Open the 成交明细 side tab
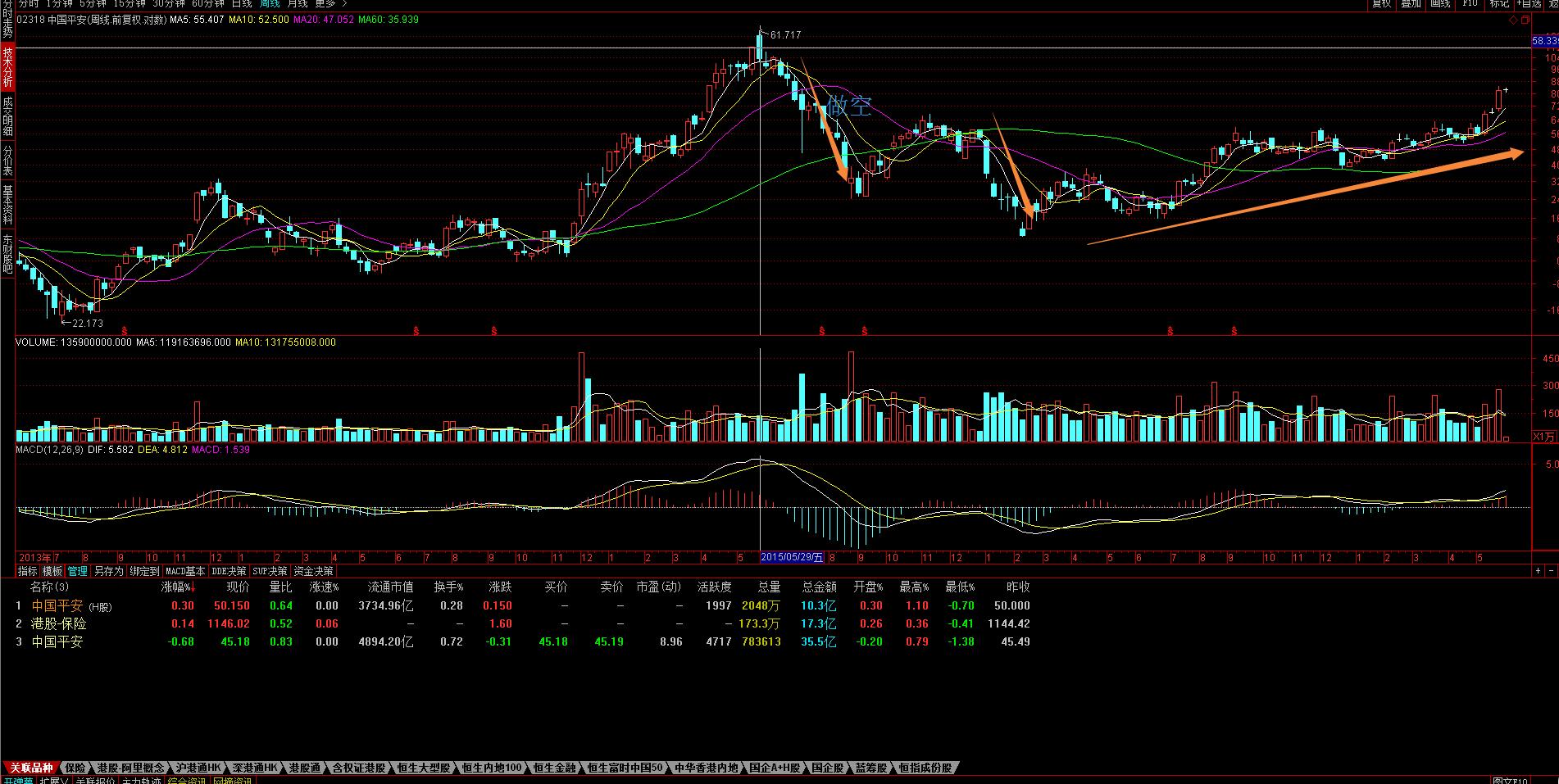1559x784 pixels. 7,116
